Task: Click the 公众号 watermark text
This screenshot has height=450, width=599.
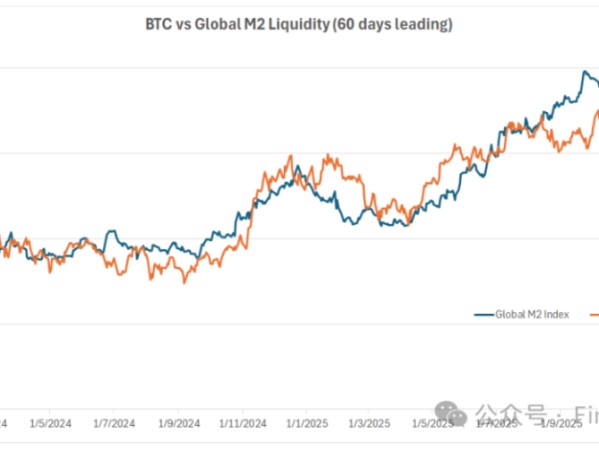Action: point(512,414)
